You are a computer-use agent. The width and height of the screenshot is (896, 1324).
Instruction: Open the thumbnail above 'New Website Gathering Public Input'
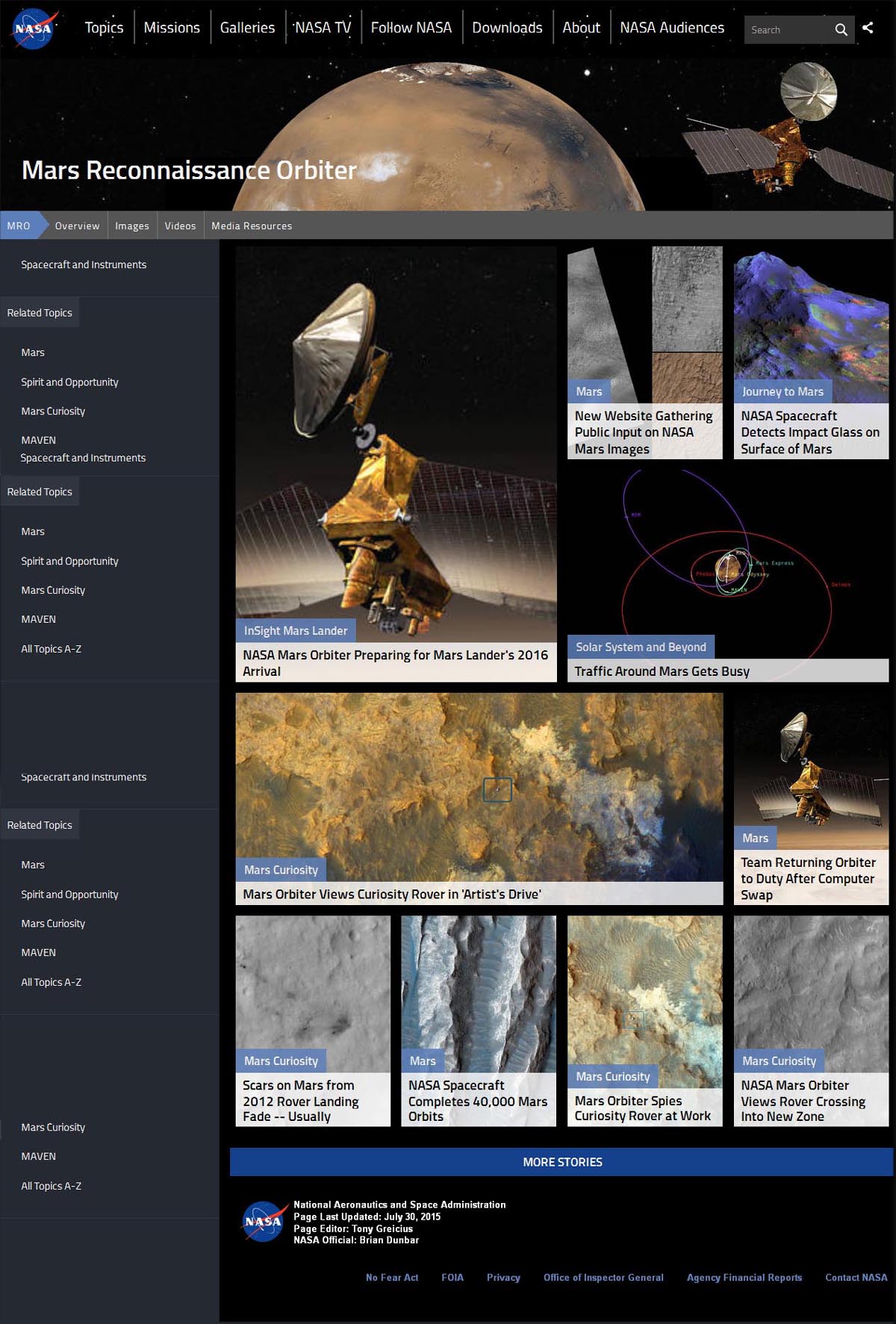645,314
